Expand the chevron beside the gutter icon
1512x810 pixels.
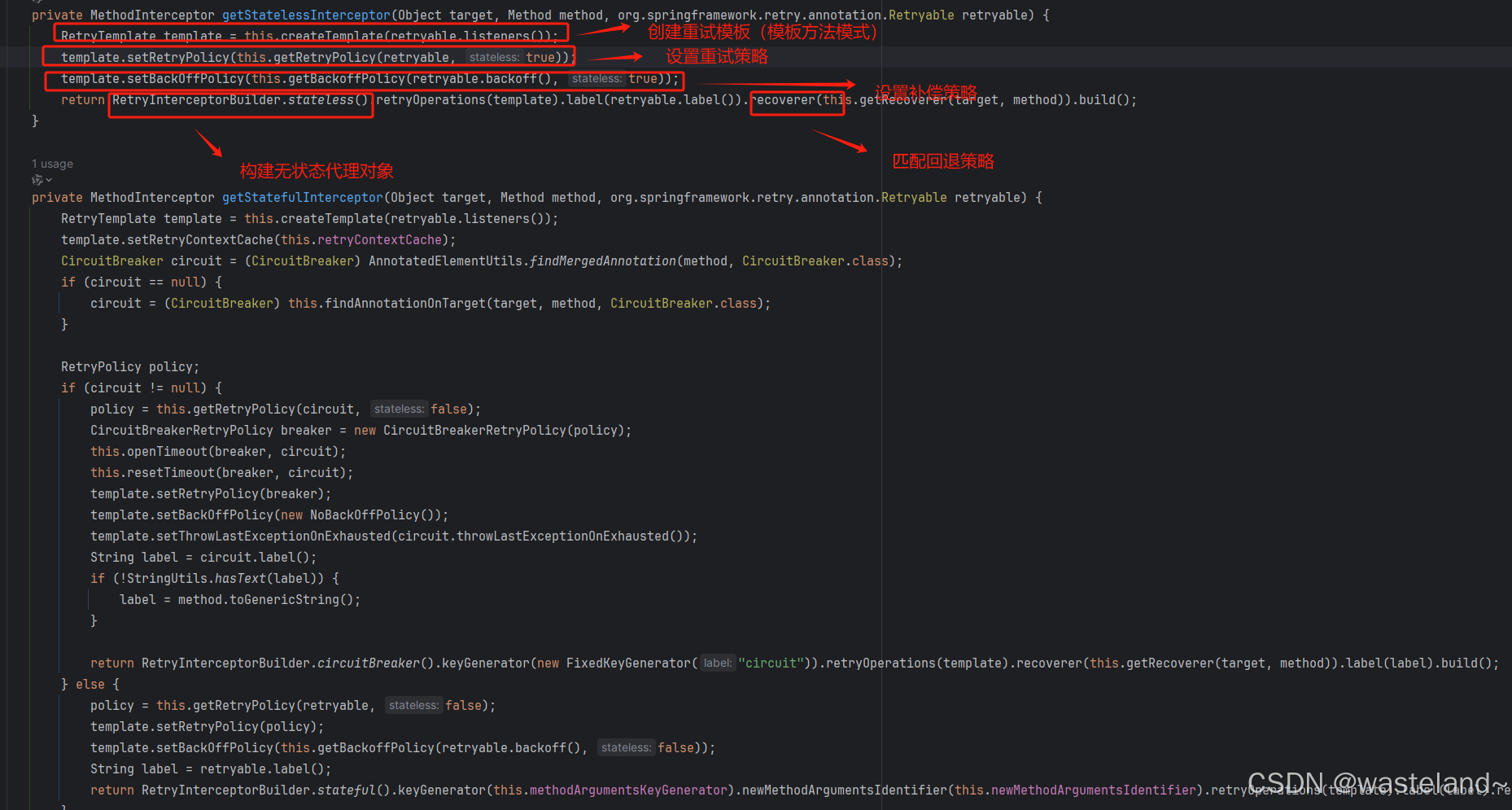47,180
